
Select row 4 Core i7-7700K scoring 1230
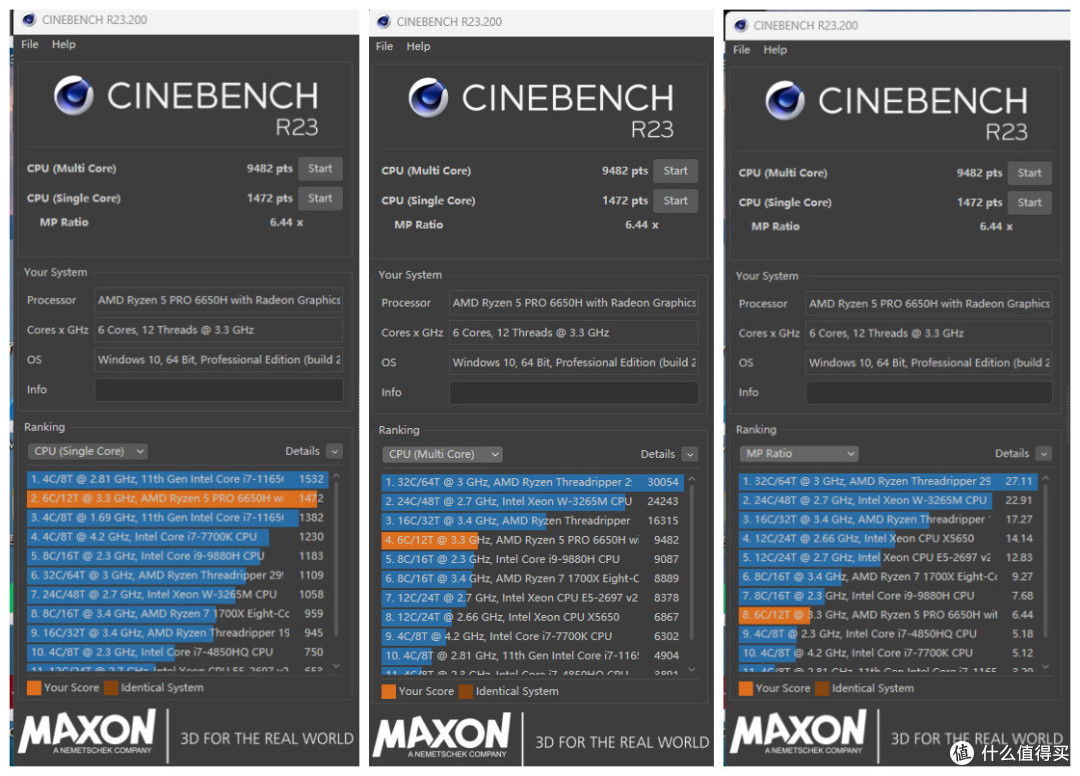pos(178,536)
